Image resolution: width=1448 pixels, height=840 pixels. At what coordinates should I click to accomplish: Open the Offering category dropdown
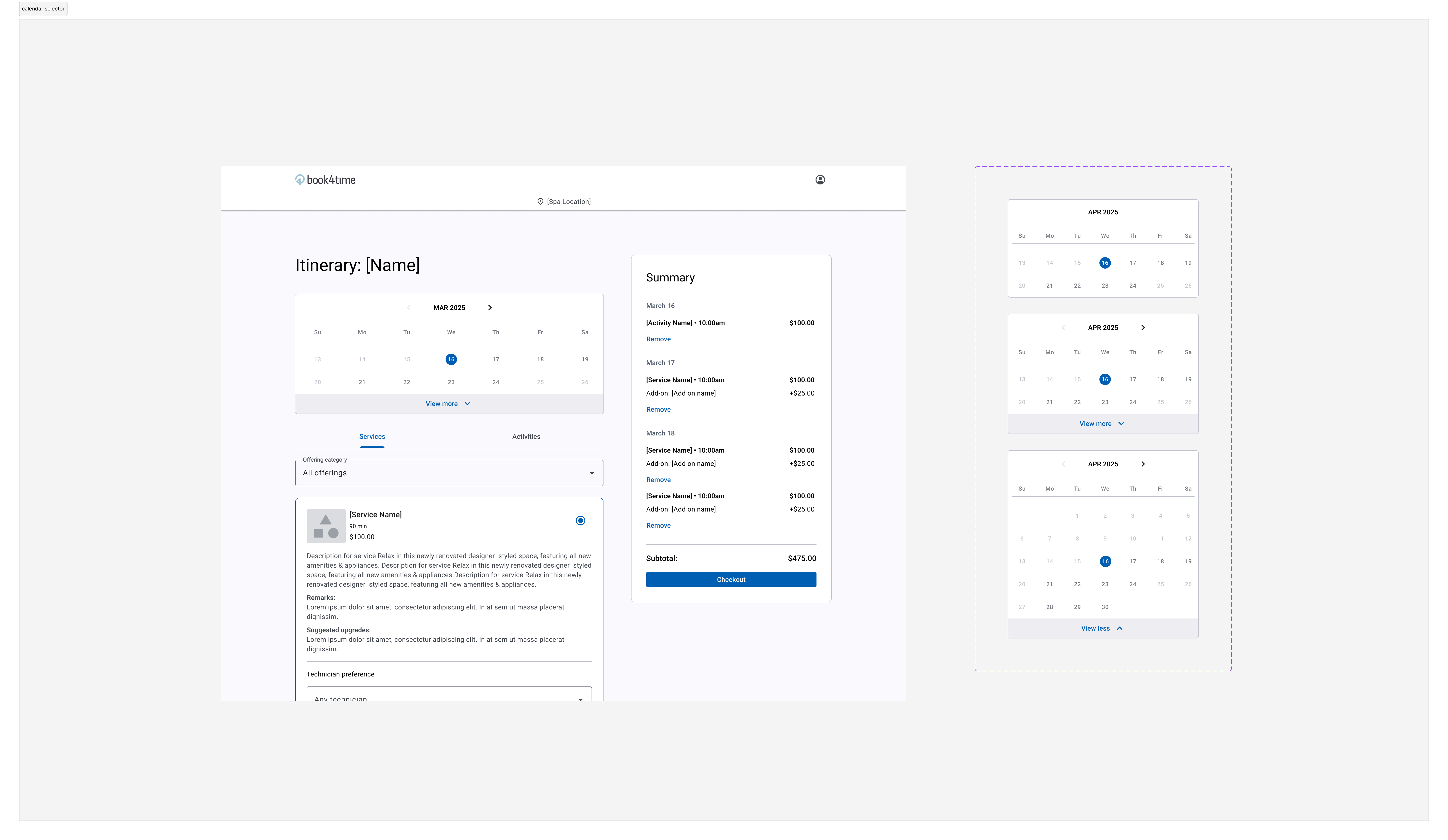click(x=449, y=473)
